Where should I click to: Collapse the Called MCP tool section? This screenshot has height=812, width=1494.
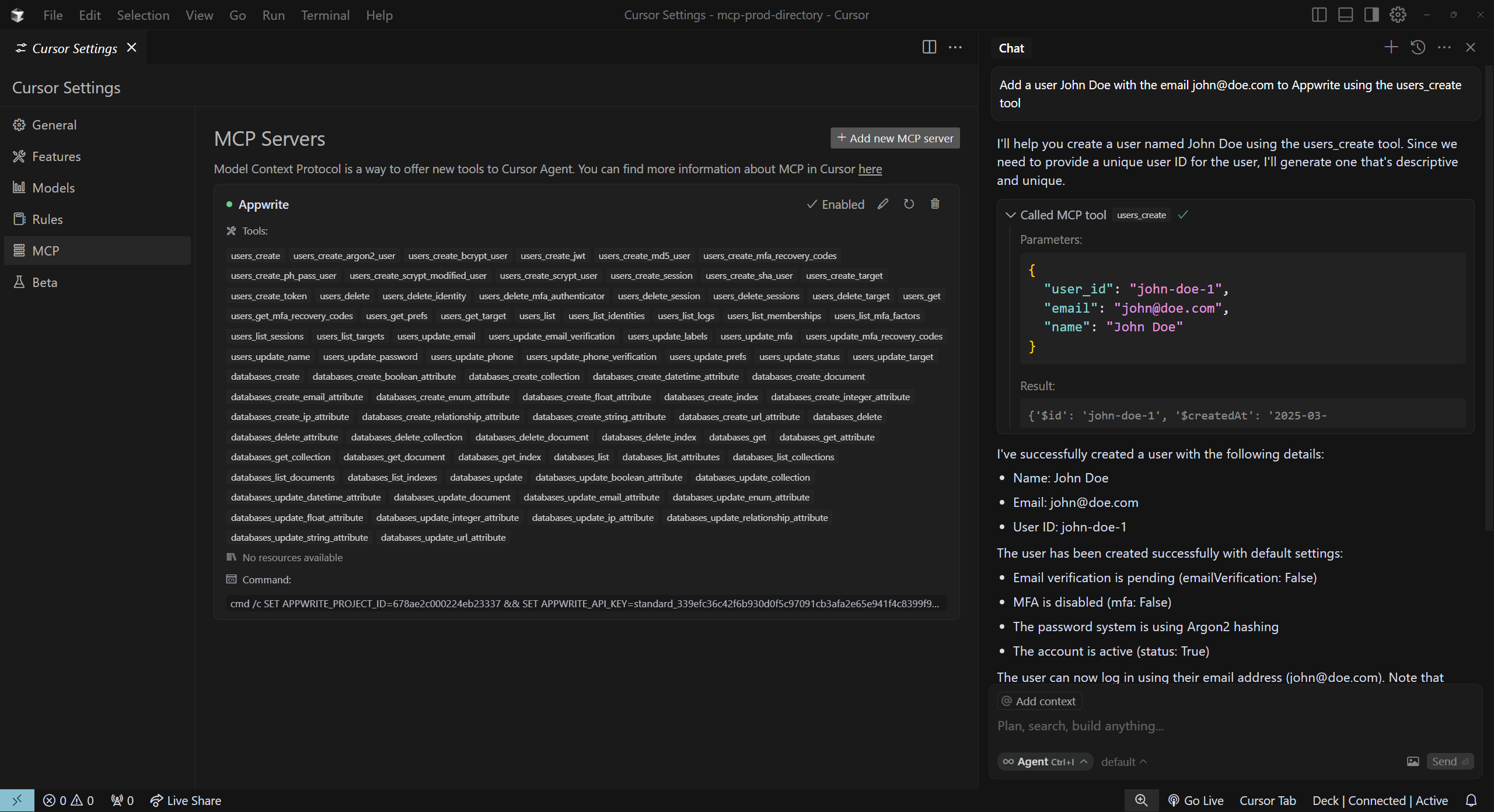coord(1011,215)
